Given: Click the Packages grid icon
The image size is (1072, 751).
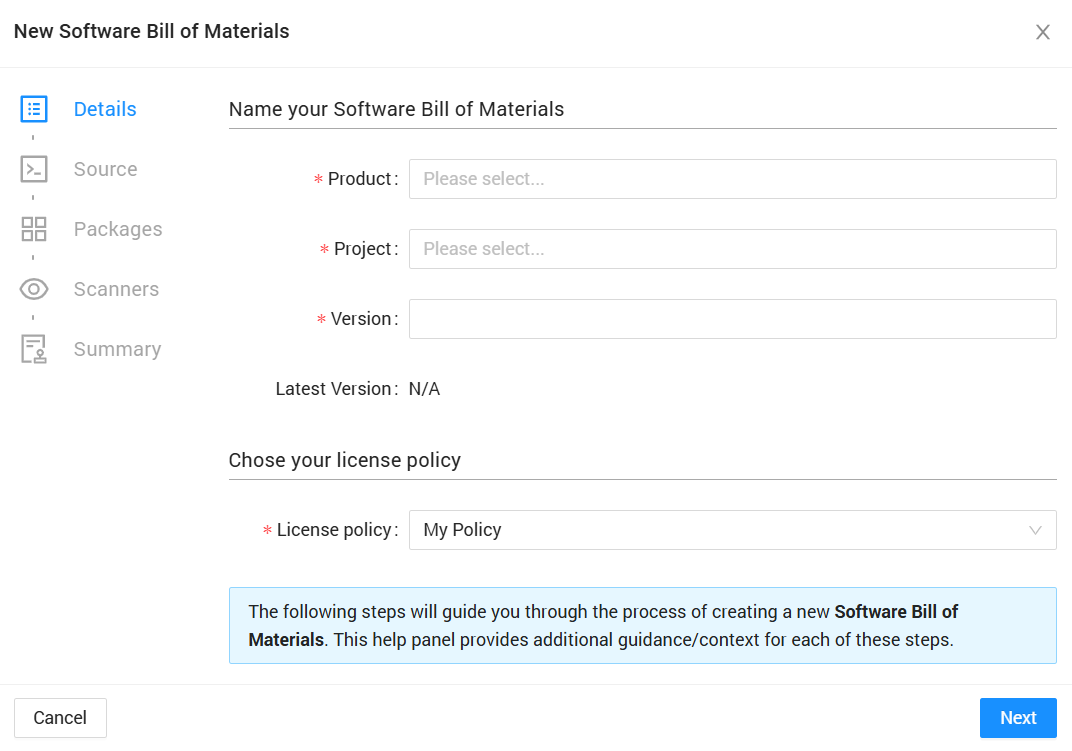Looking at the screenshot, I should 34,229.
